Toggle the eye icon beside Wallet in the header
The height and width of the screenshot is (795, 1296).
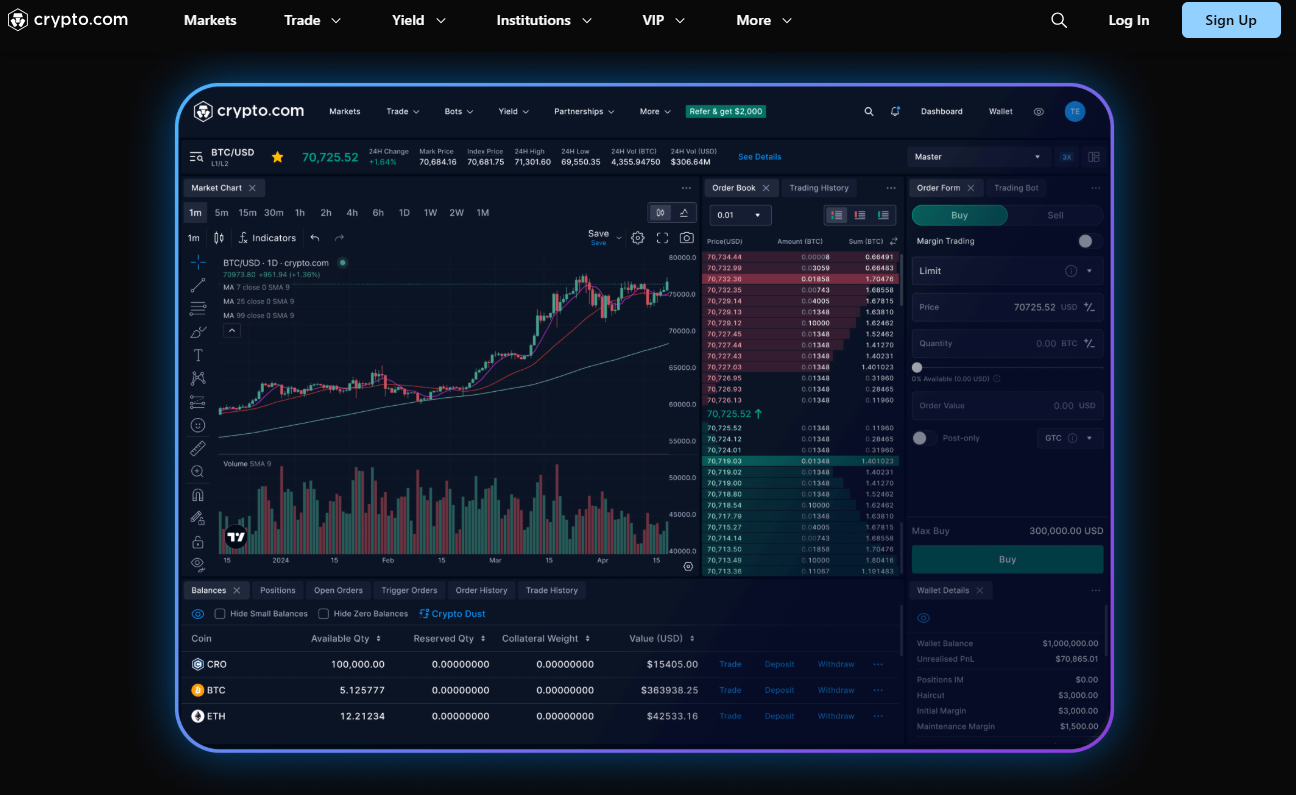(x=1039, y=111)
